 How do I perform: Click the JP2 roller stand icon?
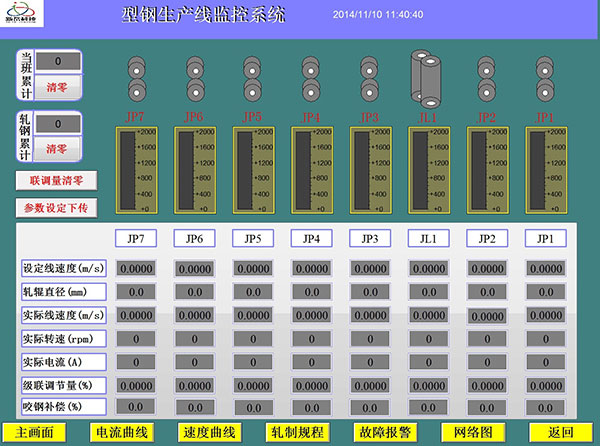pyautogui.click(x=486, y=78)
